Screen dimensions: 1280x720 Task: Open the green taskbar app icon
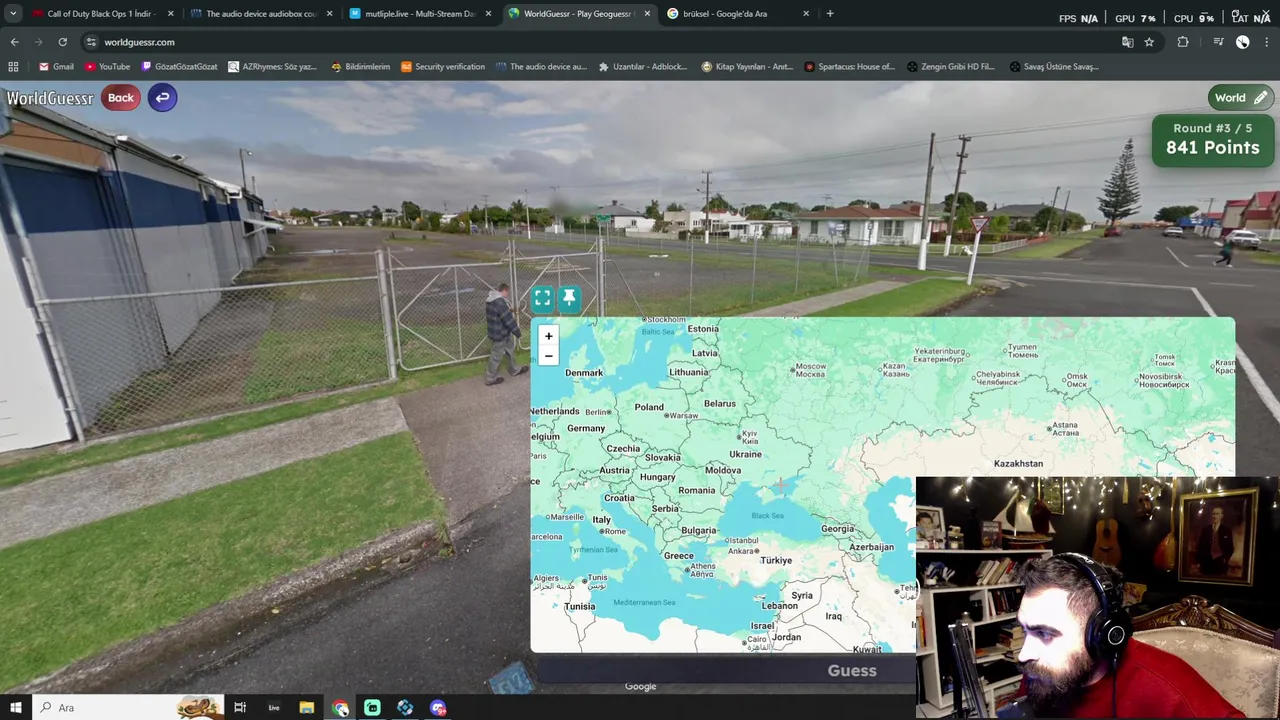[x=372, y=708]
